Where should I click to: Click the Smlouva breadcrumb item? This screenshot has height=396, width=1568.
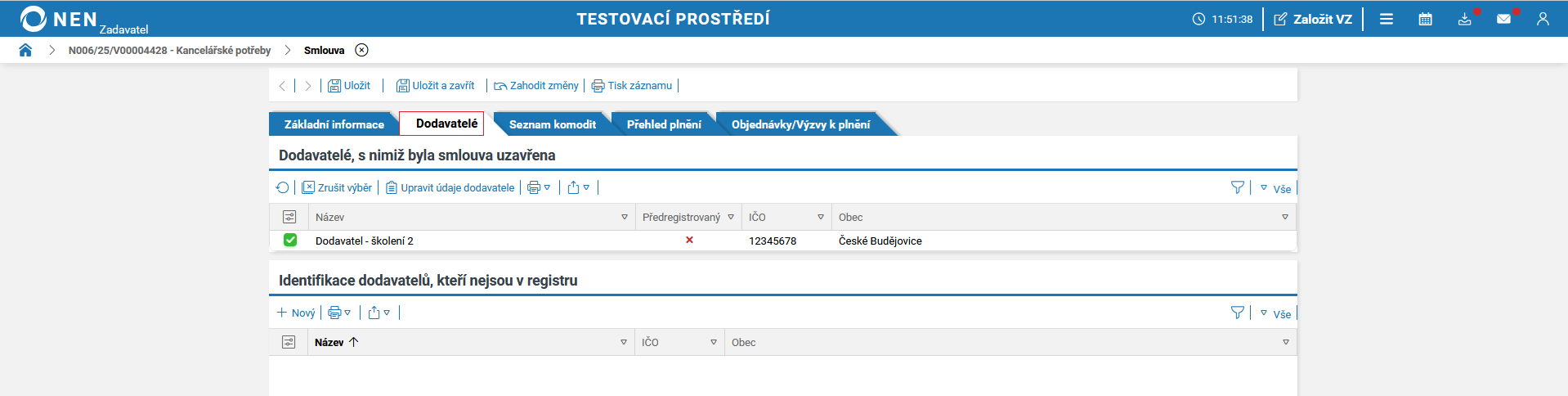(x=325, y=50)
